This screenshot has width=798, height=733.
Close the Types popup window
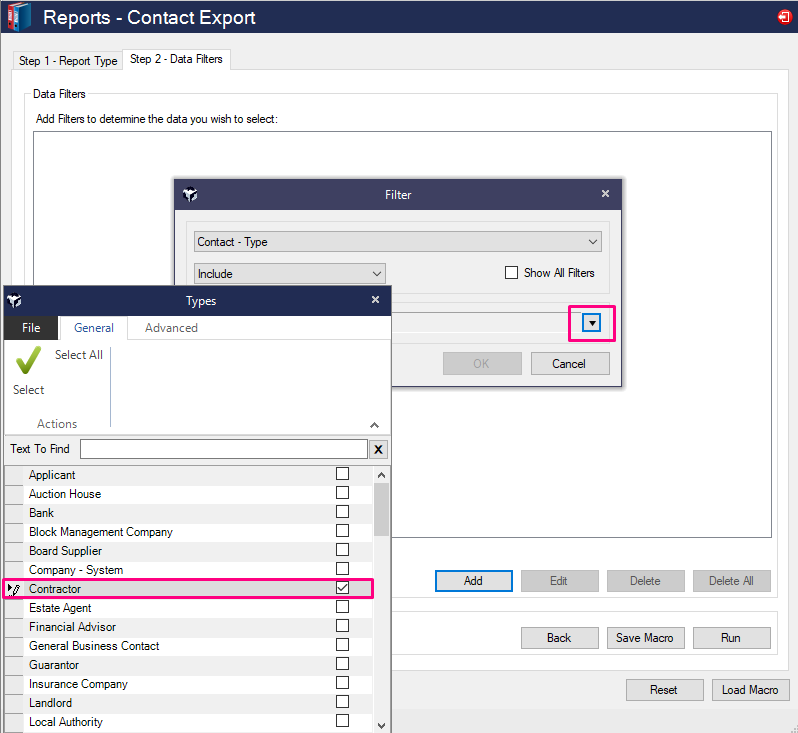[375, 300]
